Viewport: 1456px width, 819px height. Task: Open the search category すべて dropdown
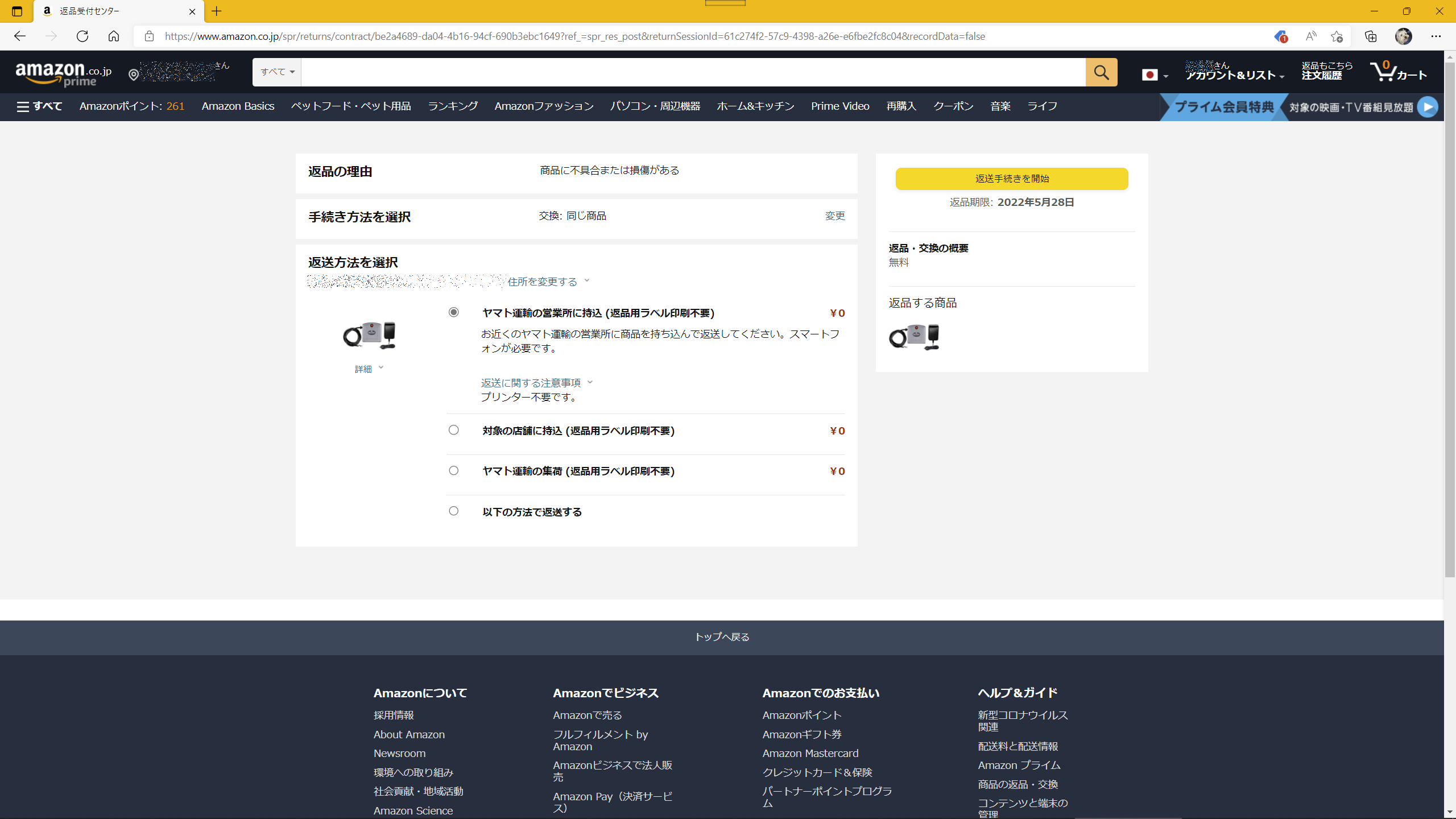coord(277,72)
